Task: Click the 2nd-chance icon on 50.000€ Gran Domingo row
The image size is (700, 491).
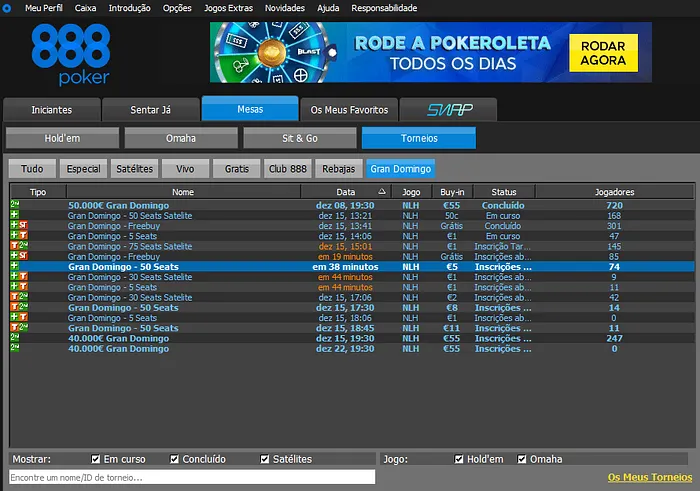Action: tap(15, 204)
